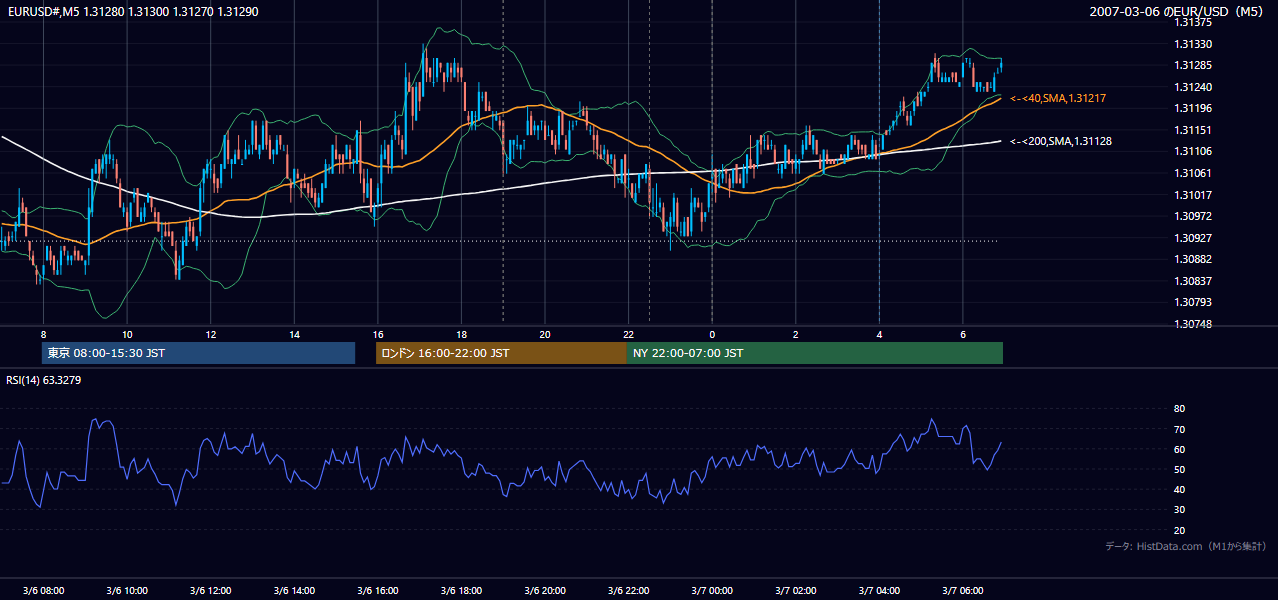Click the 1.30793 price axis value
1278x600 pixels.
point(1194,302)
